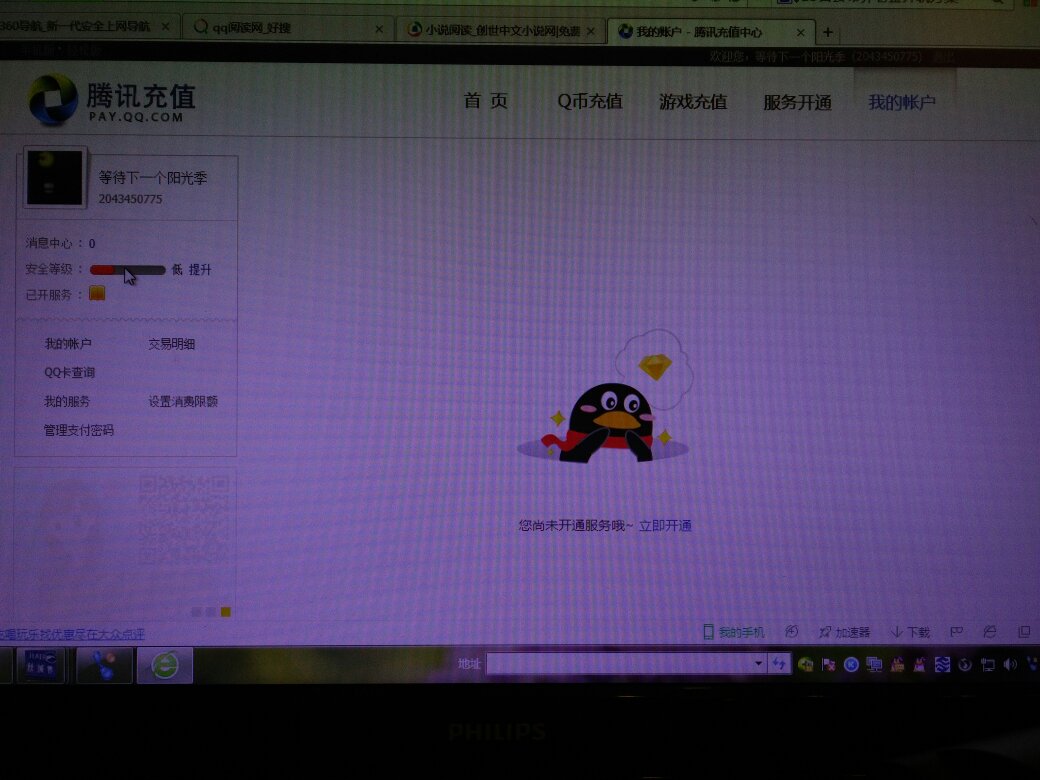Screen dimensions: 1040x780
Task: Open 管理支付密码 in the sidebar
Action: click(78, 430)
